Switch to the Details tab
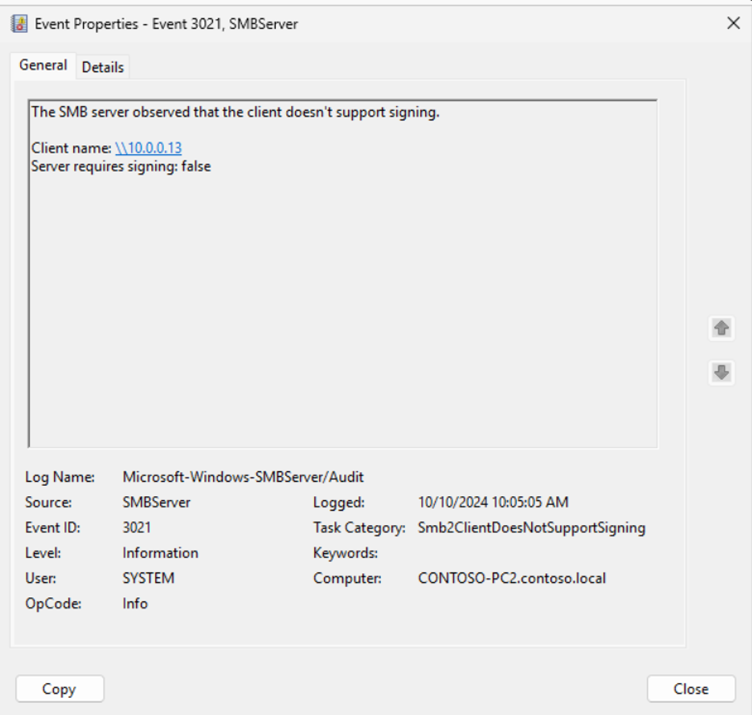Screen dimensions: 752x715 click(x=103, y=67)
